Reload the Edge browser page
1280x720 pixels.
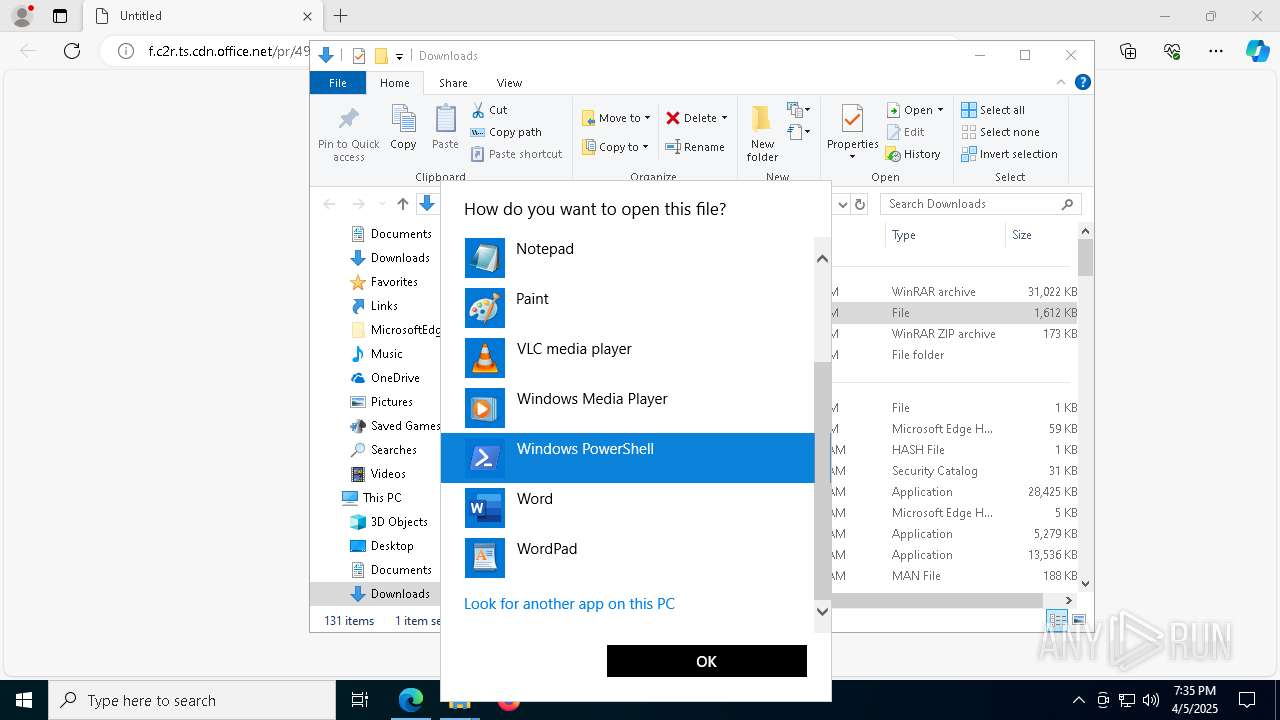coord(72,51)
